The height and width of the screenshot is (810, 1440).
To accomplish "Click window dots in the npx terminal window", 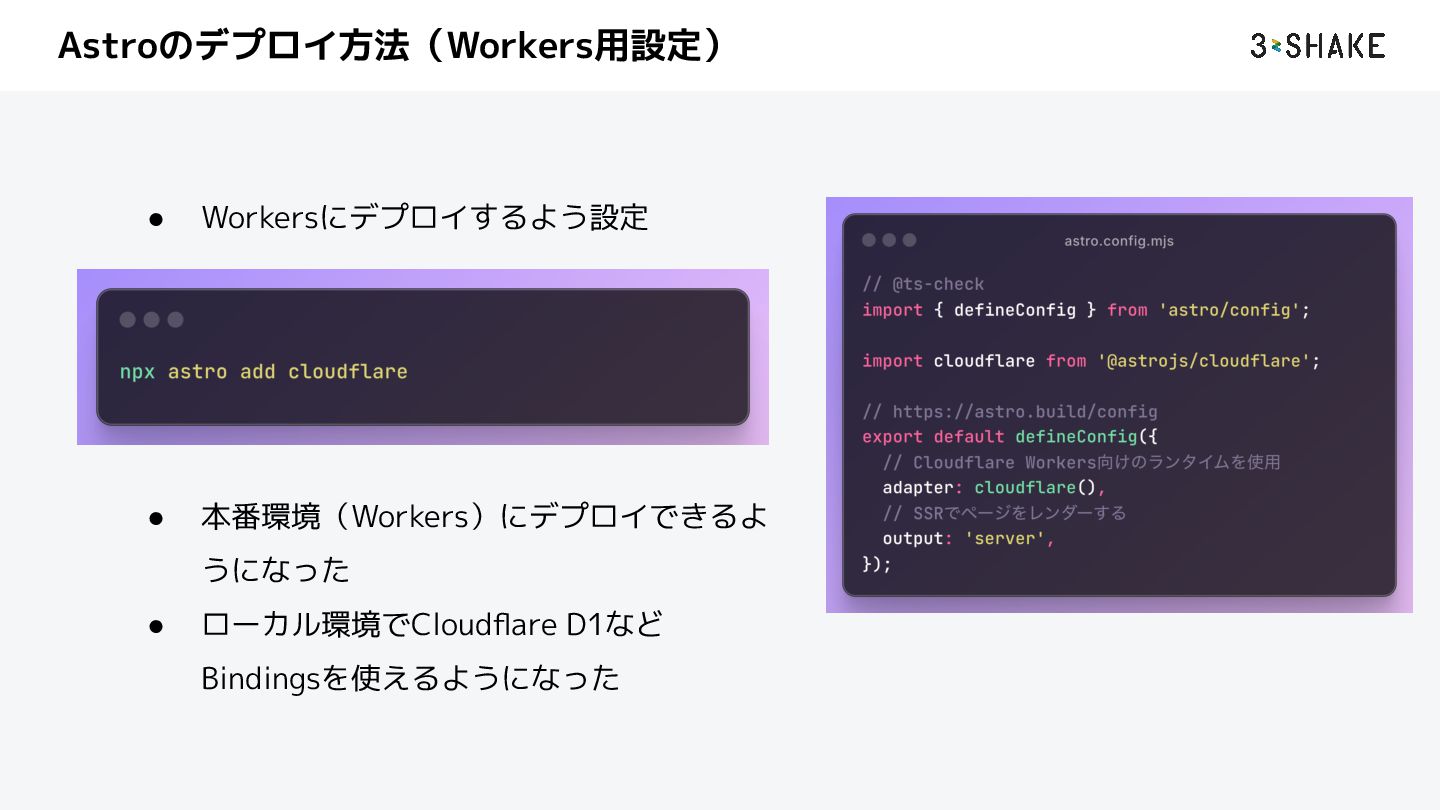I will [x=151, y=320].
